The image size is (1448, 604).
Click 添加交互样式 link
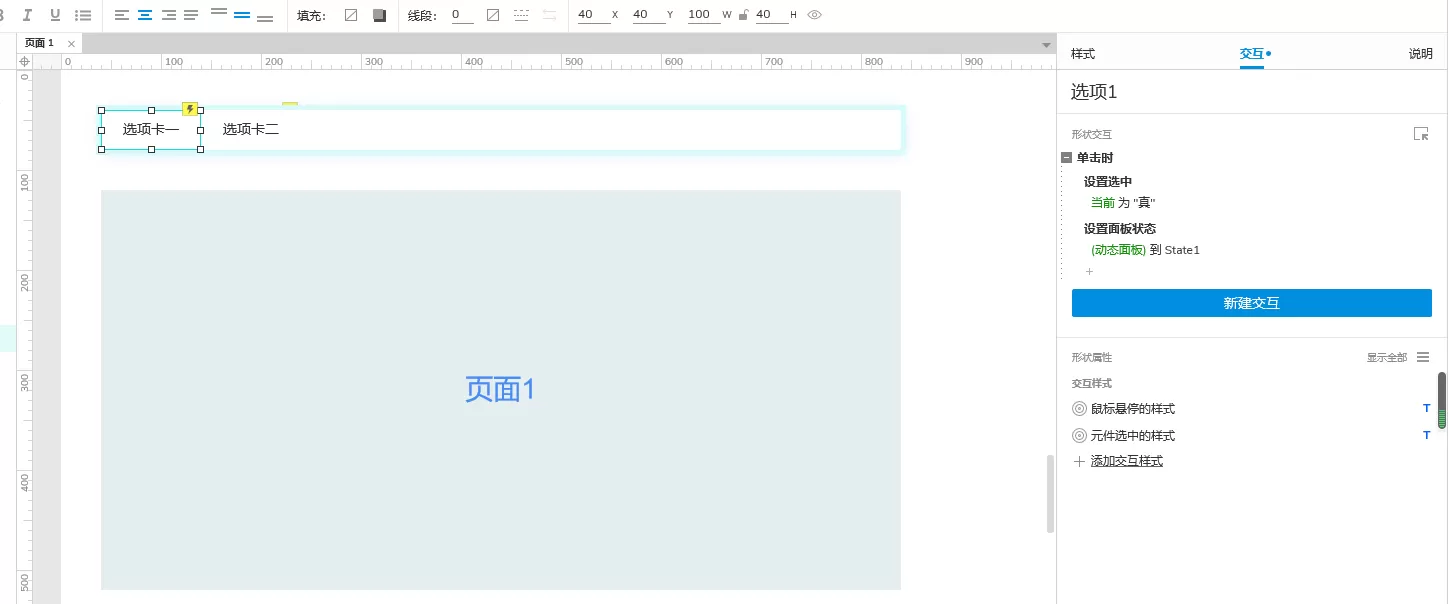coord(1127,461)
